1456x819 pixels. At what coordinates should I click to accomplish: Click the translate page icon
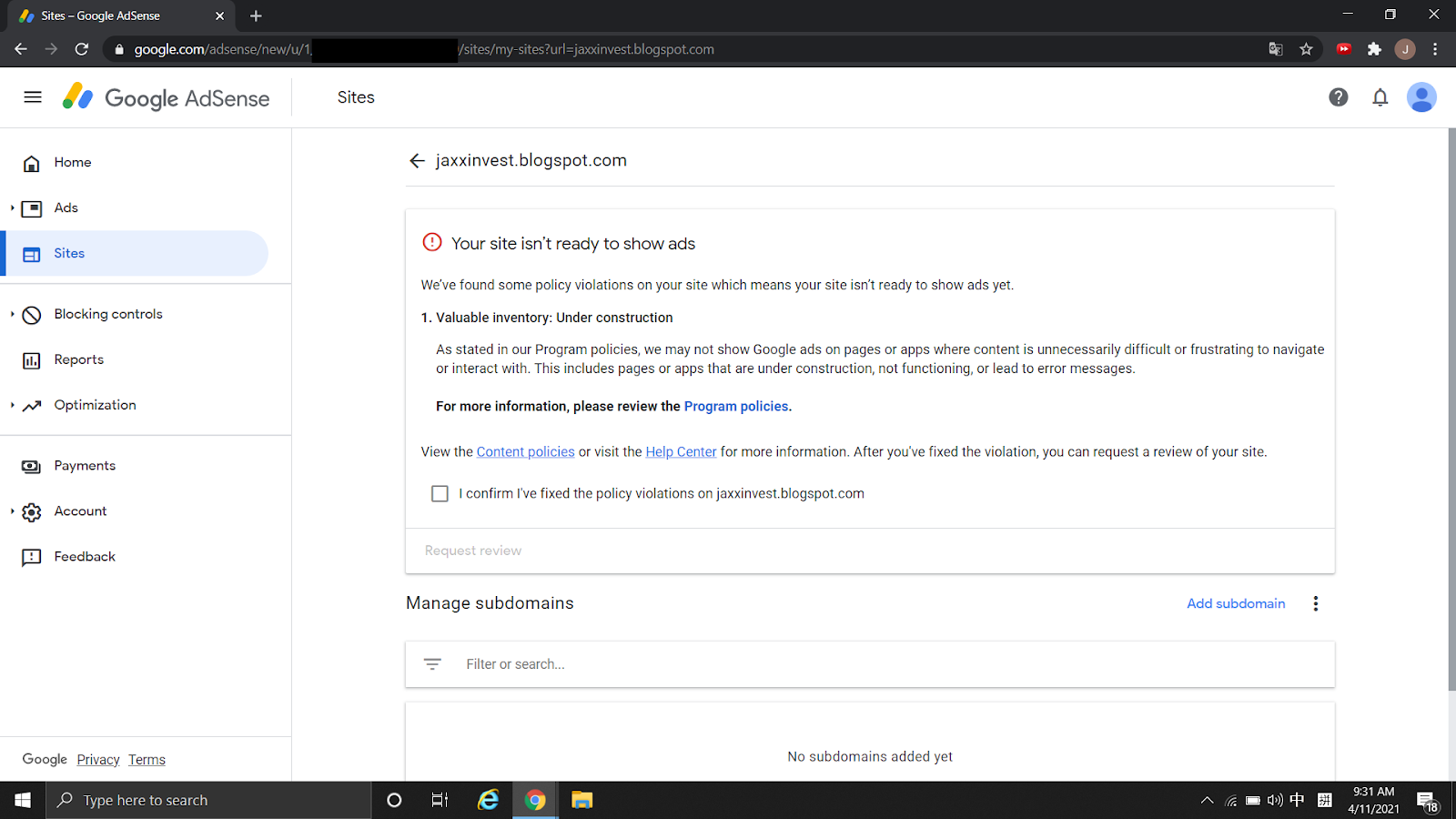[x=1276, y=49]
